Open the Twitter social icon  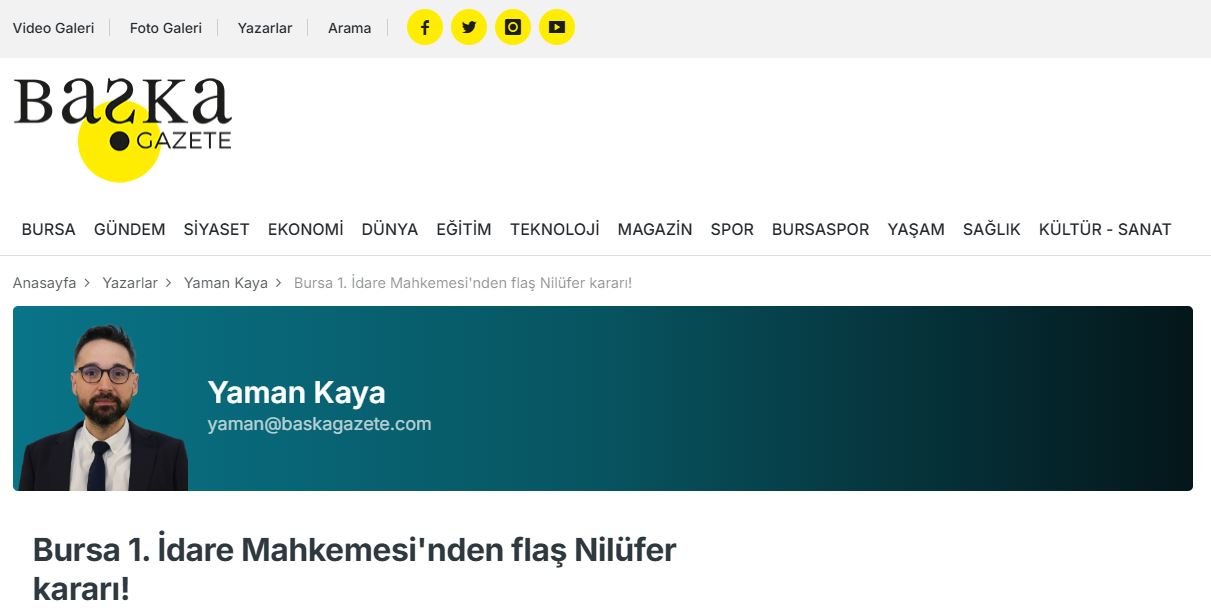[468, 28]
